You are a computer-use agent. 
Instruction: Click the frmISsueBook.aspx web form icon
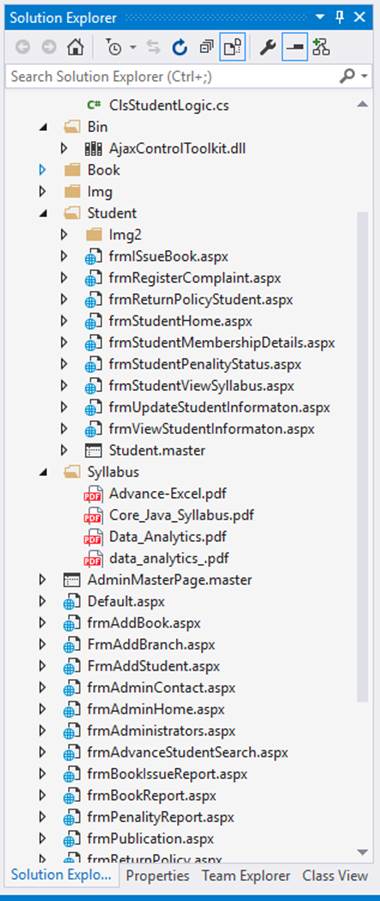click(x=93, y=256)
